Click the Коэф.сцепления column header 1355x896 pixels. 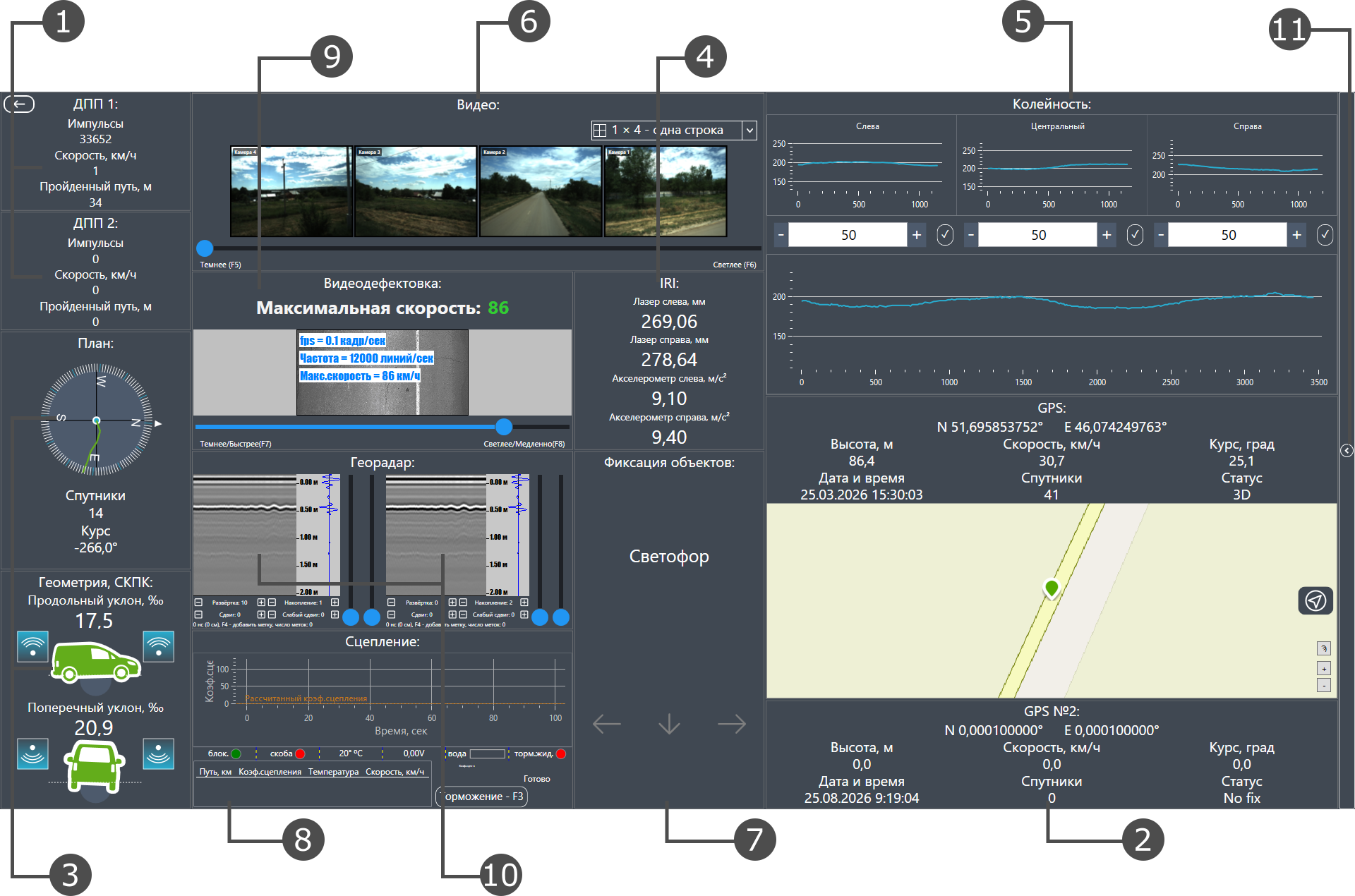[x=270, y=772]
